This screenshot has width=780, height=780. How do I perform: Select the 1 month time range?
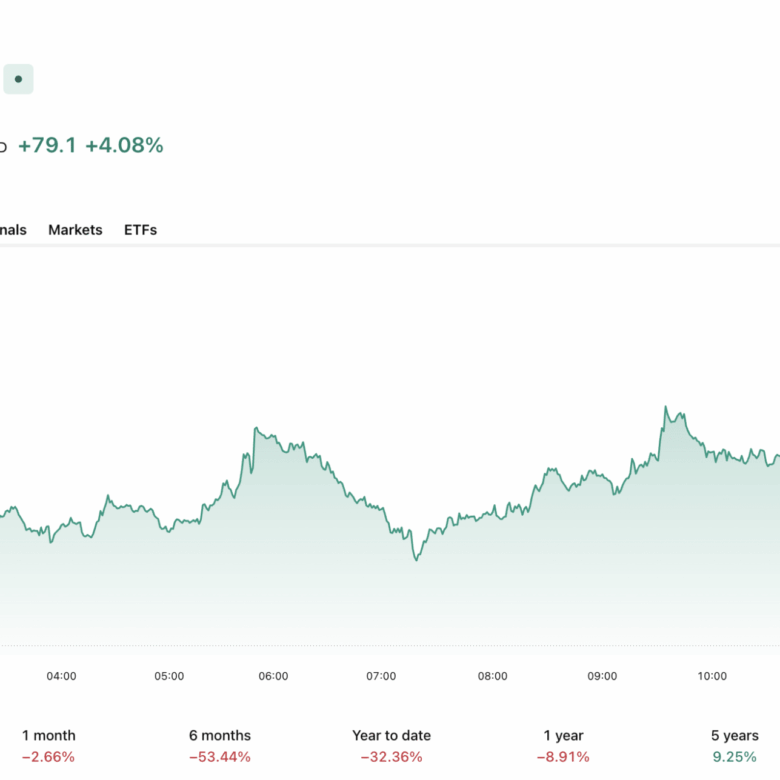(48, 735)
